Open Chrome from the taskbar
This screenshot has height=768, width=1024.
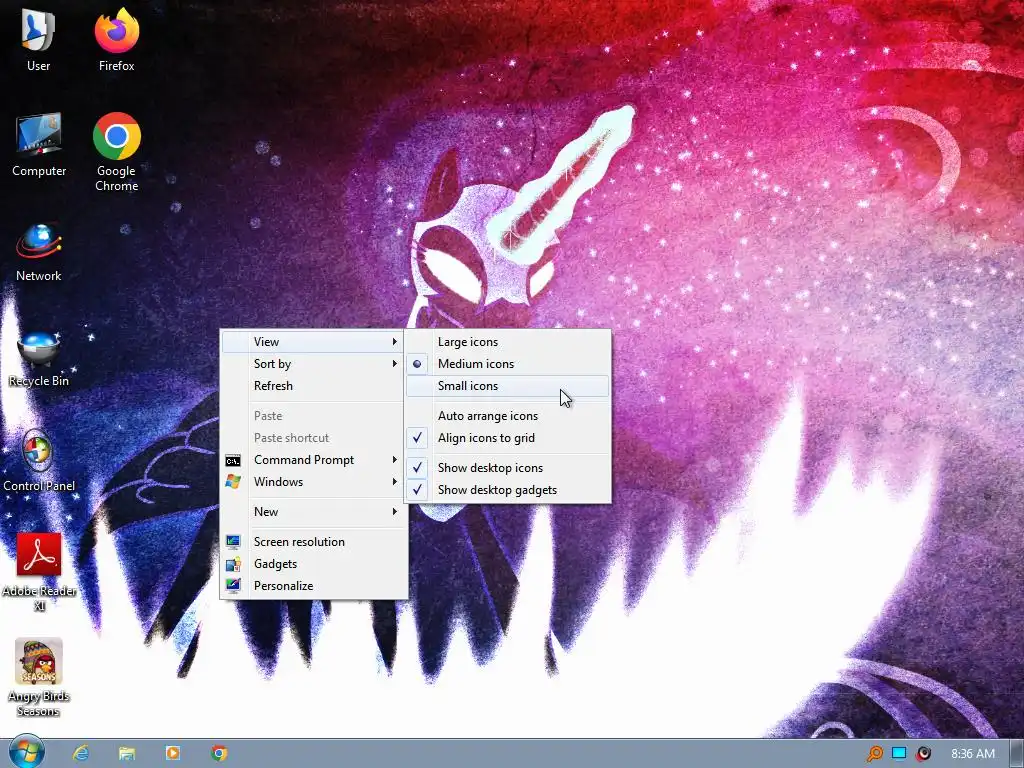(219, 753)
